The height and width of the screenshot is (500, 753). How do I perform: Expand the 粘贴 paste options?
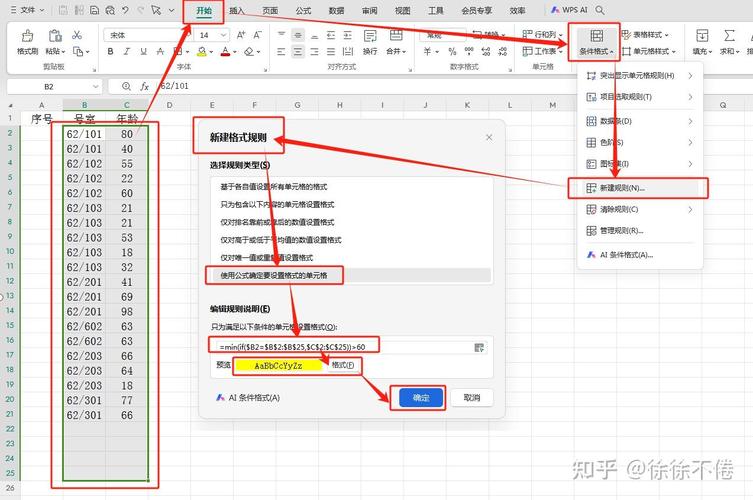point(55,51)
